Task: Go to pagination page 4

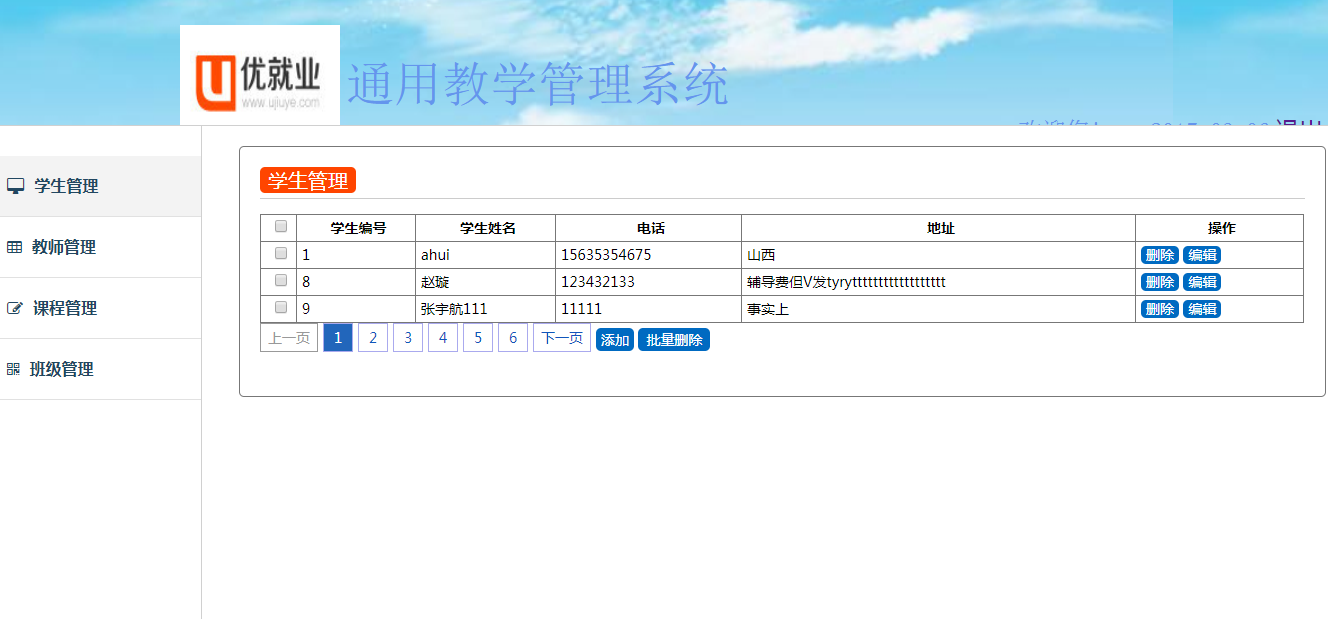Action: (443, 338)
